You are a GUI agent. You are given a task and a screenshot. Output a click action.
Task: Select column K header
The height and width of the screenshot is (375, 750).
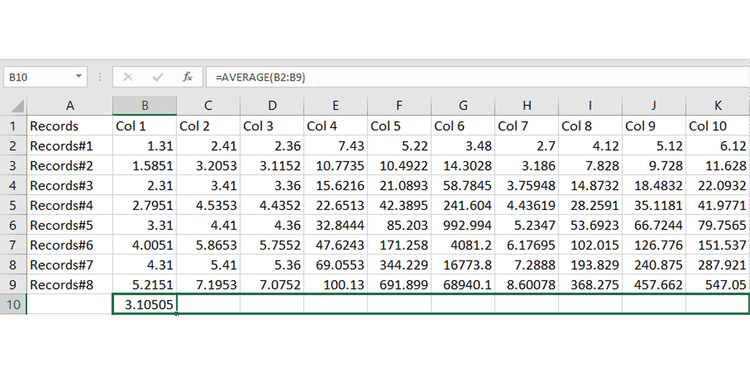point(717,106)
